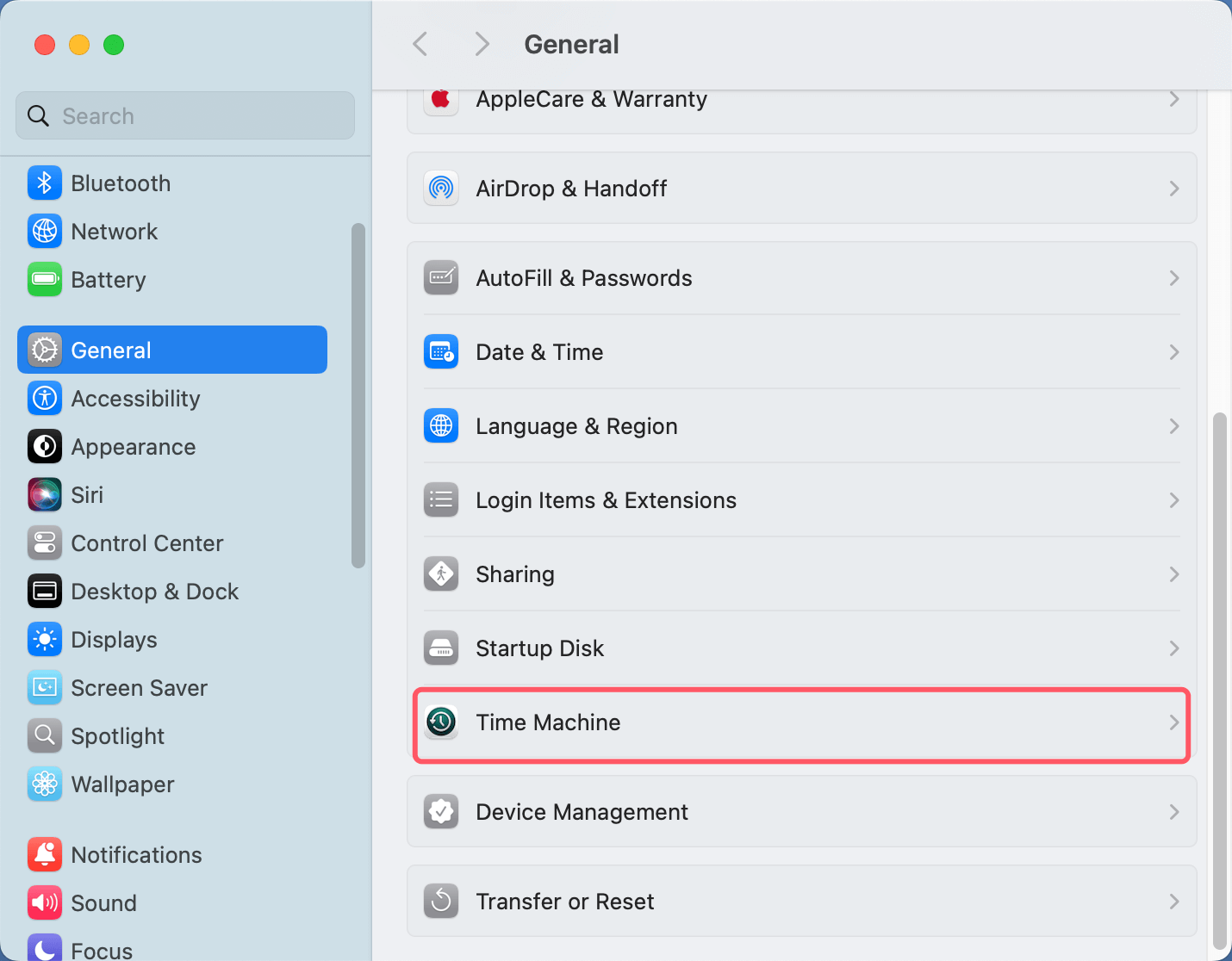Expand the Startup Disk chevron
This screenshot has width=1232, height=961.
click(1174, 648)
